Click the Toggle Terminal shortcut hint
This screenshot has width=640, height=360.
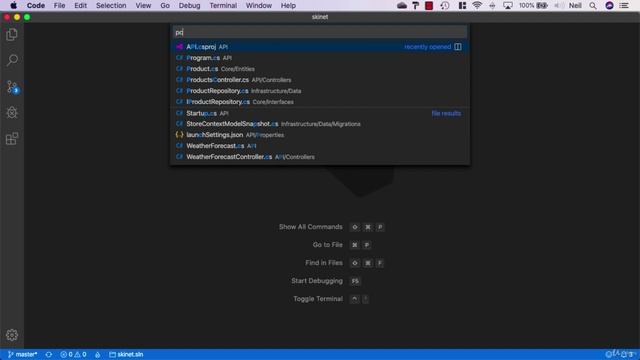(x=331, y=299)
